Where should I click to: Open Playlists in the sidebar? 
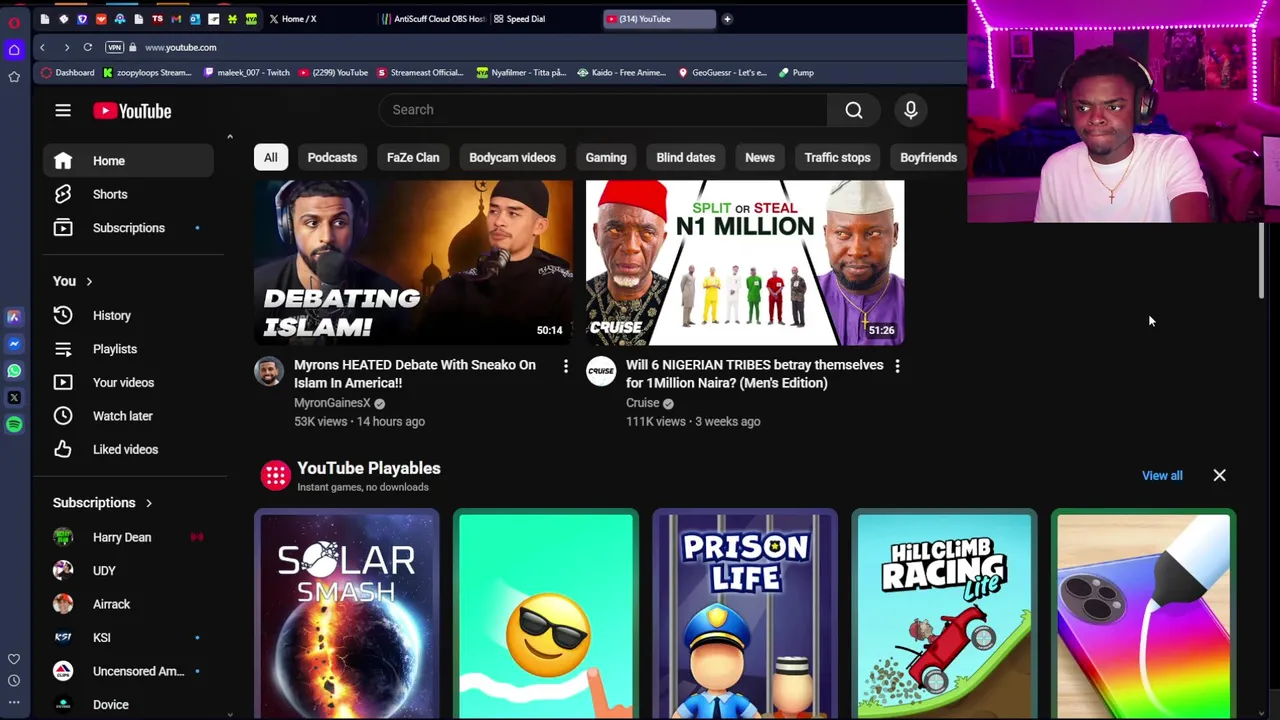click(x=128, y=349)
